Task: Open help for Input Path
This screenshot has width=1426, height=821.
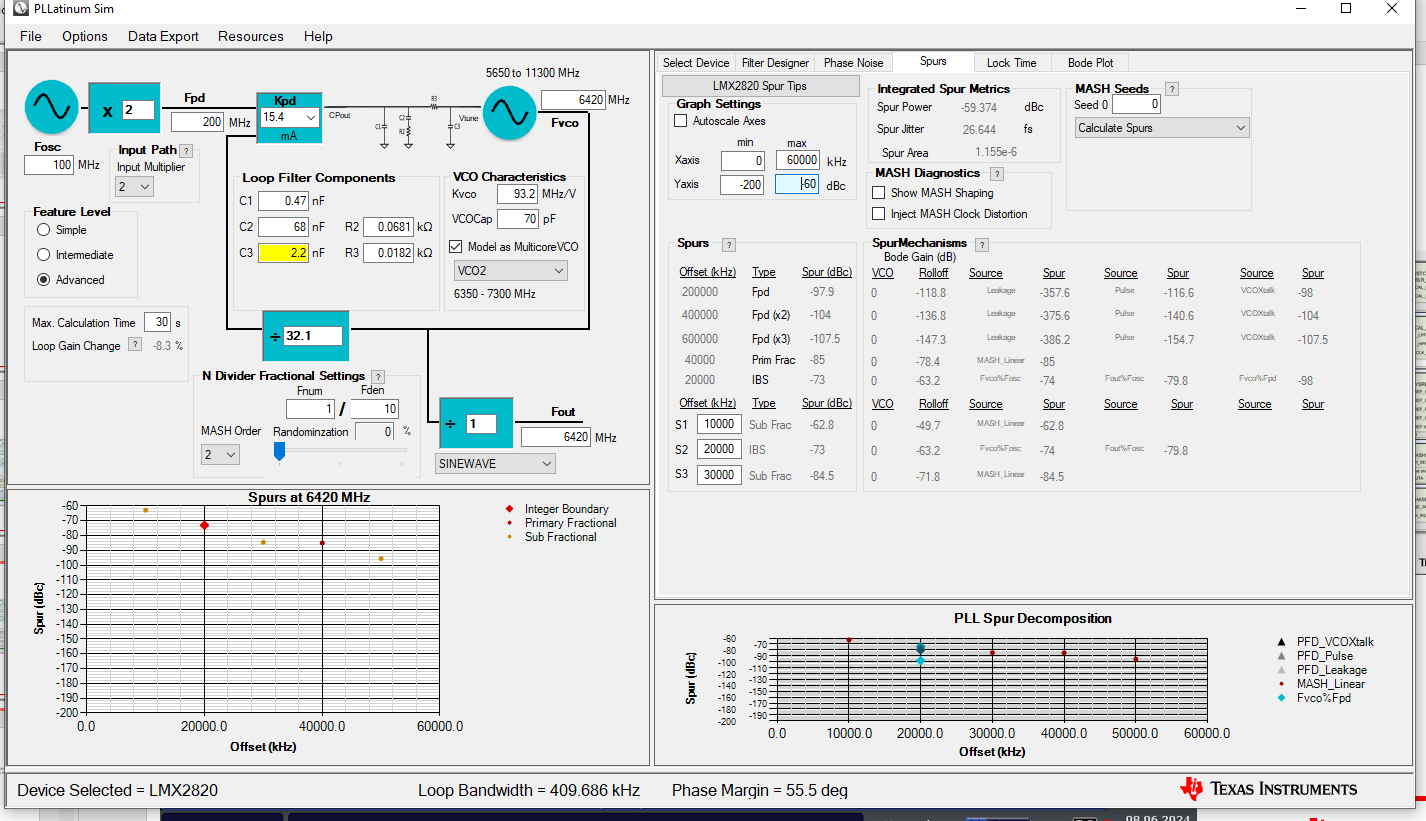Action: [x=186, y=151]
